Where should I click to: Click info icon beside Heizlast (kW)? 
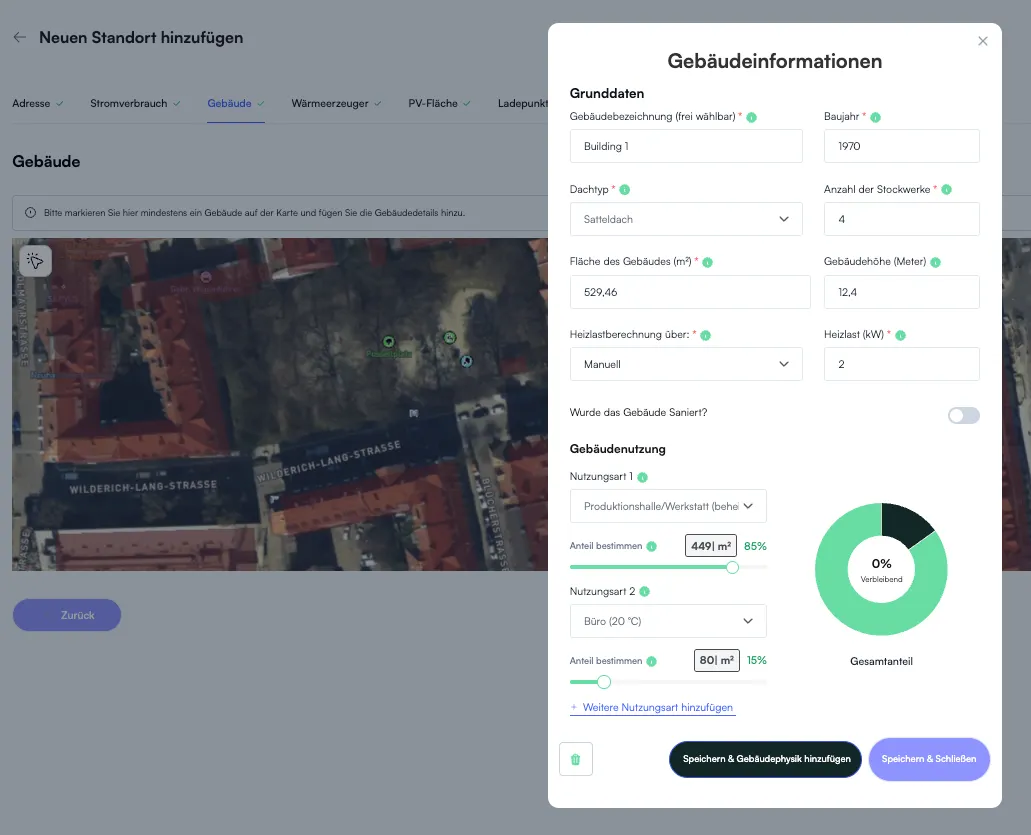tap(901, 335)
